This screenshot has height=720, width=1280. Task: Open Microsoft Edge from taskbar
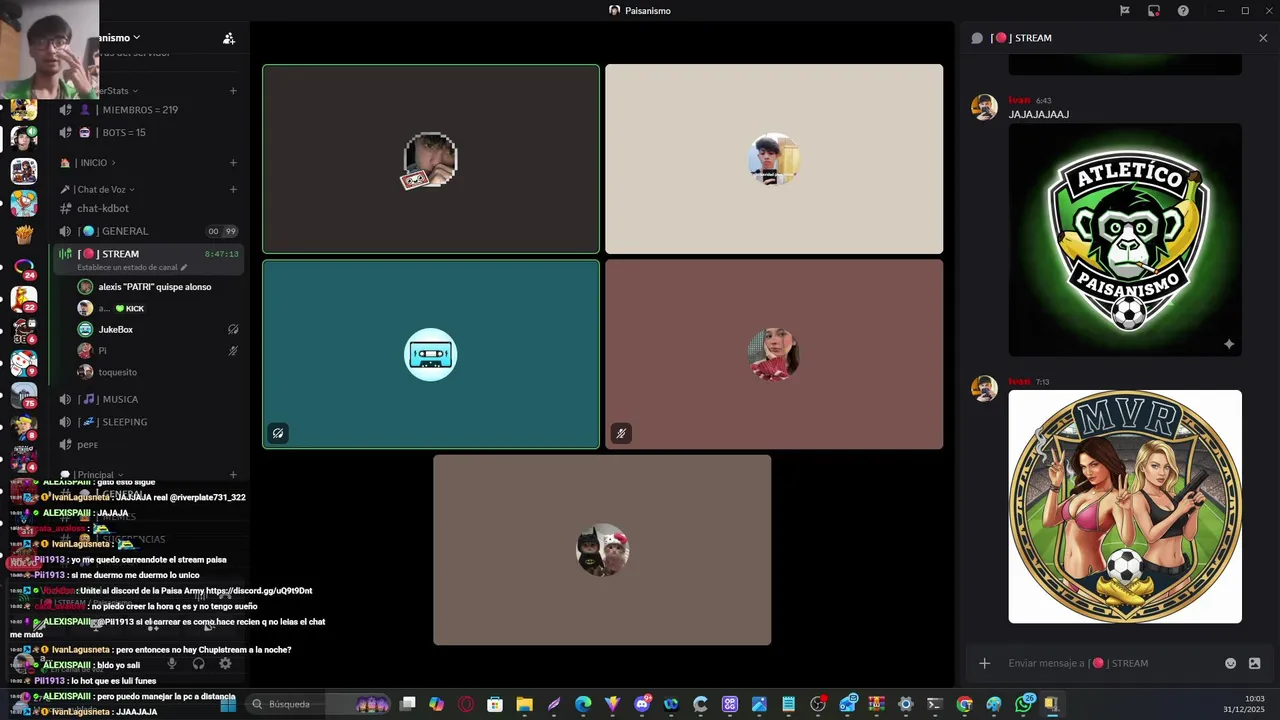(583, 704)
